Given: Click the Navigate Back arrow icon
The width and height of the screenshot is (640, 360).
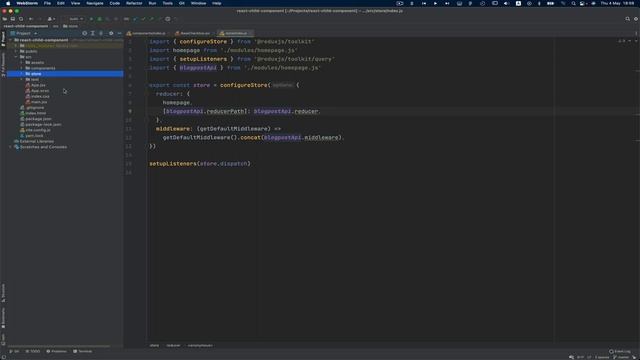Looking at the screenshot, I should 31,19.
